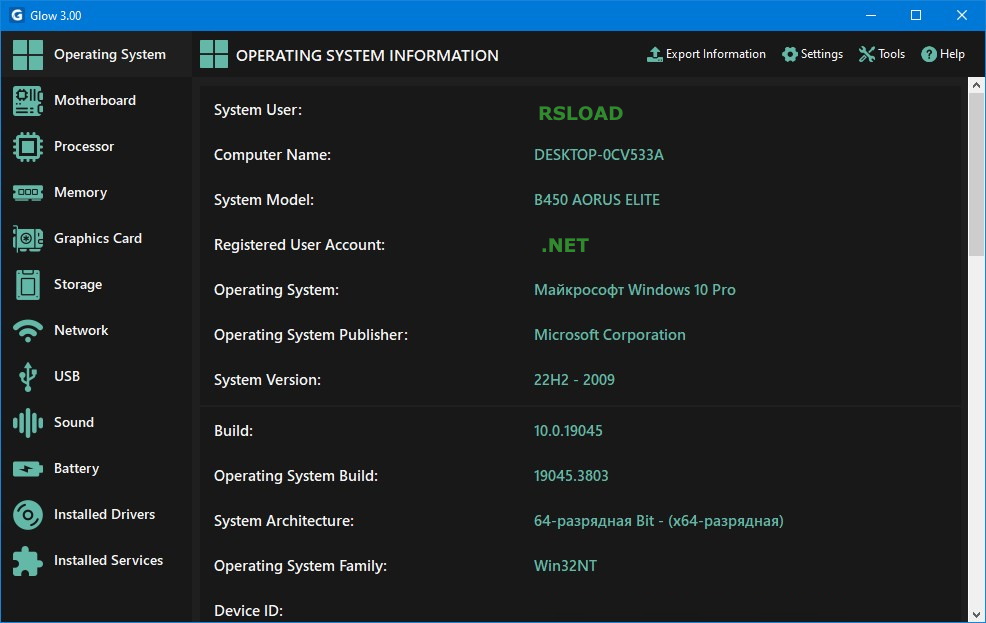Click the Motherboard icon in sidebar
The height and width of the screenshot is (623, 986).
point(28,101)
